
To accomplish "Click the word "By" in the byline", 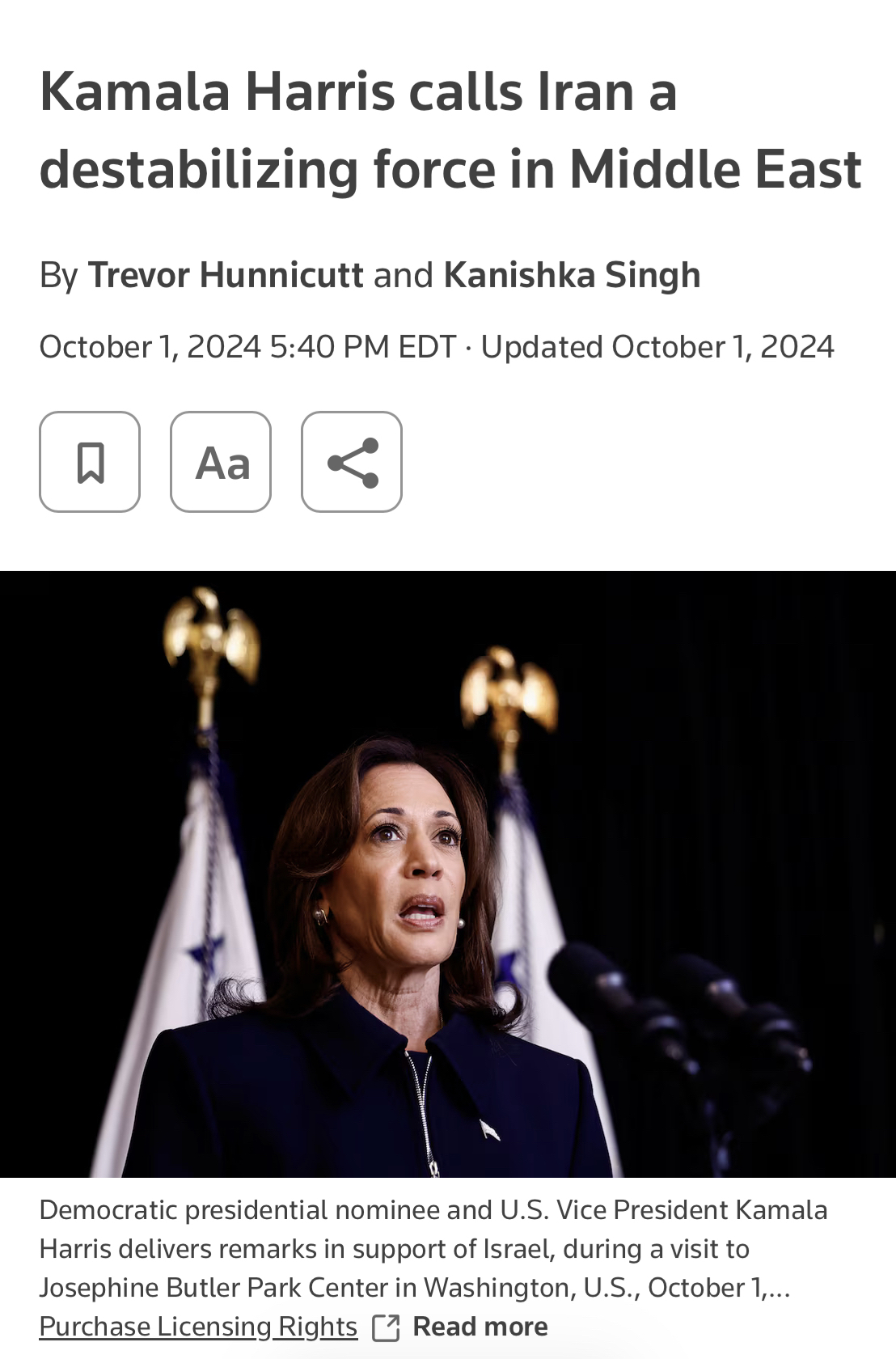I will point(58,276).
